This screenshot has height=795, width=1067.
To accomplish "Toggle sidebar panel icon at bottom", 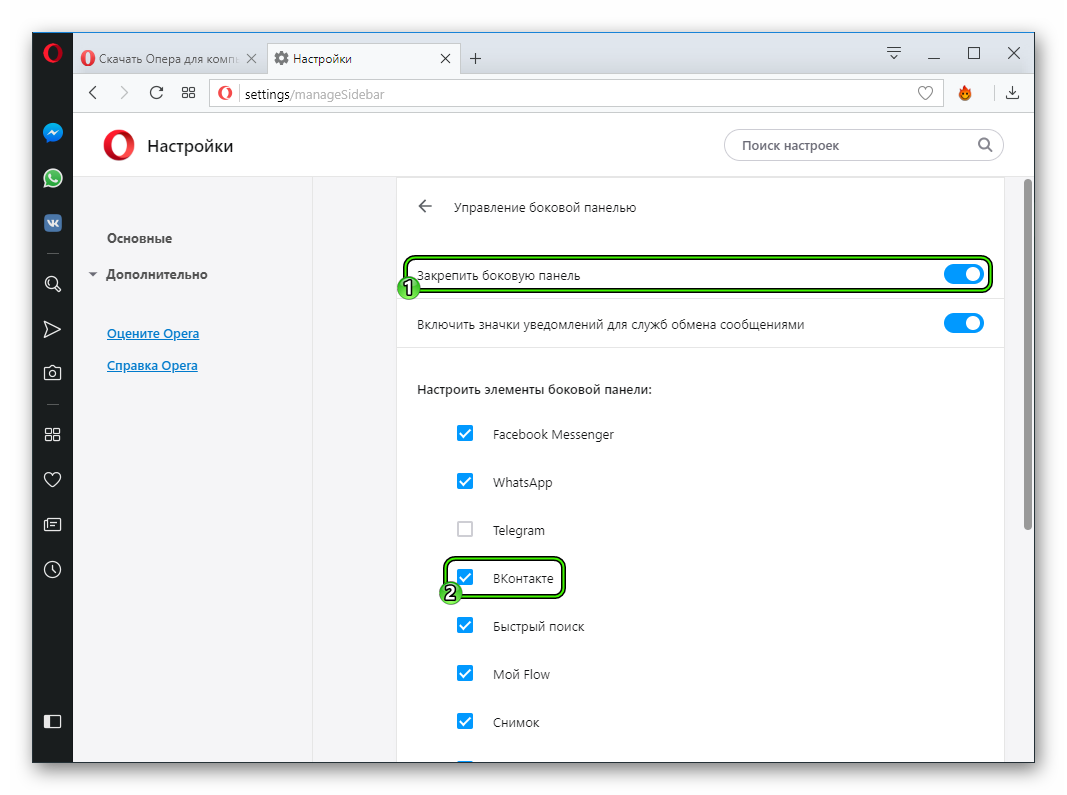I will click(x=52, y=721).
